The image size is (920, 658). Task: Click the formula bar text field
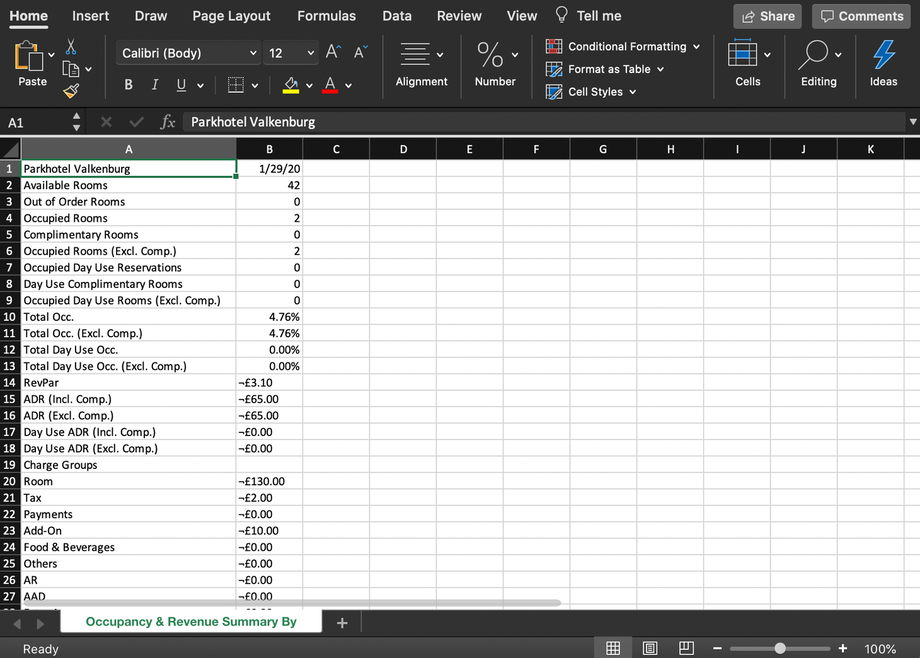click(x=544, y=122)
